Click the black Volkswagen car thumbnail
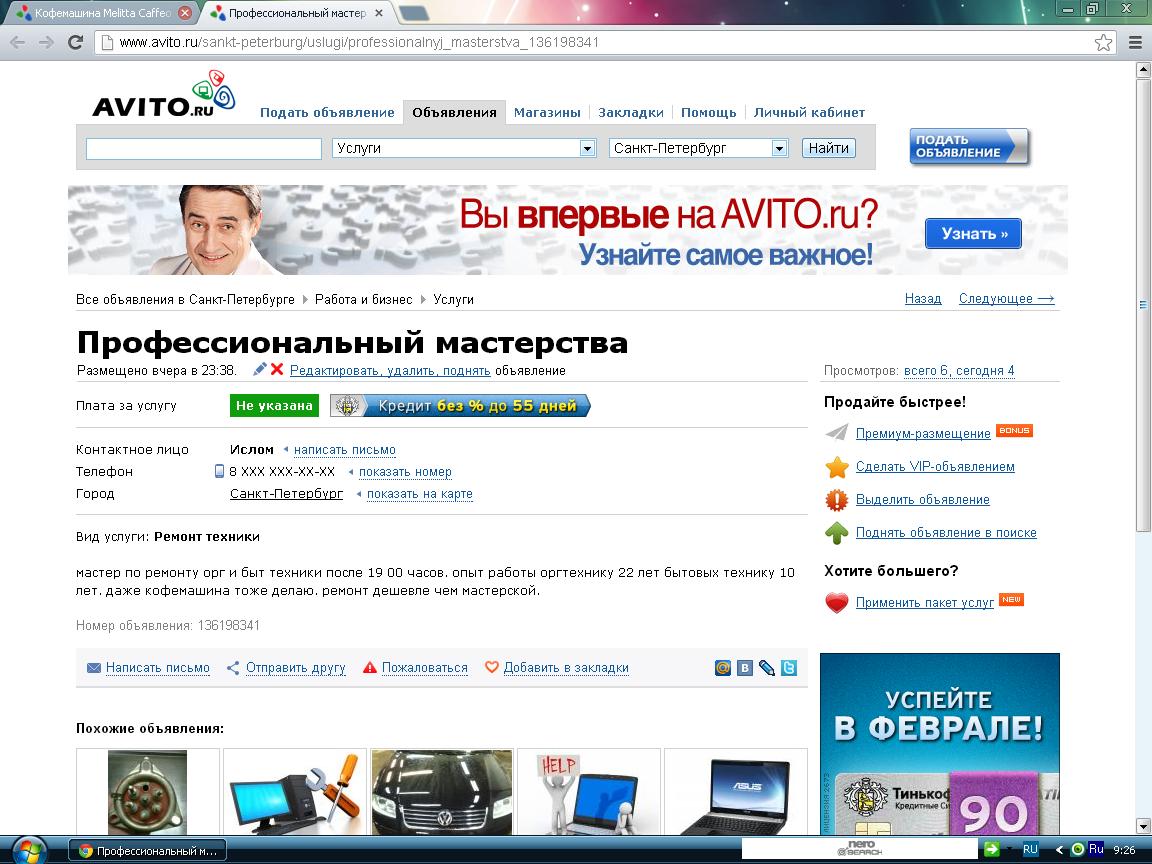Viewport: 1152px width, 864px height. 442,792
